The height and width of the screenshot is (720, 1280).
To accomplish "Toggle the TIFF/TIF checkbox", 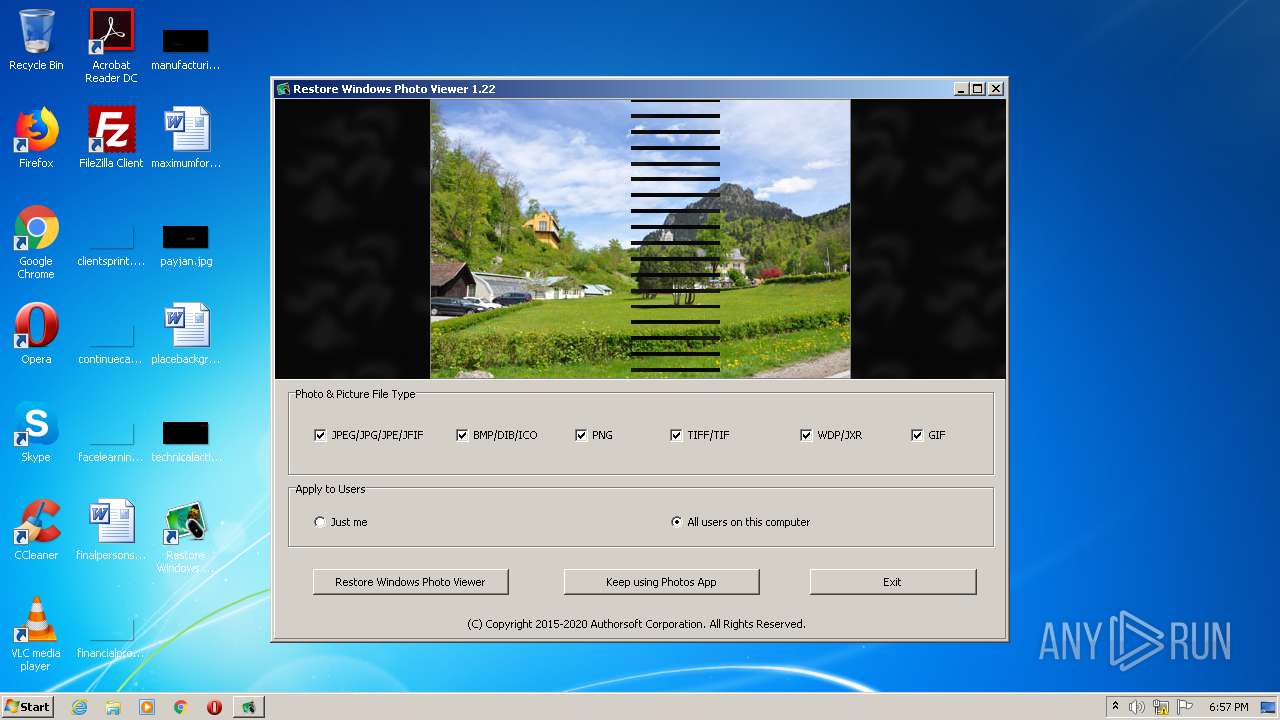I will pos(676,435).
